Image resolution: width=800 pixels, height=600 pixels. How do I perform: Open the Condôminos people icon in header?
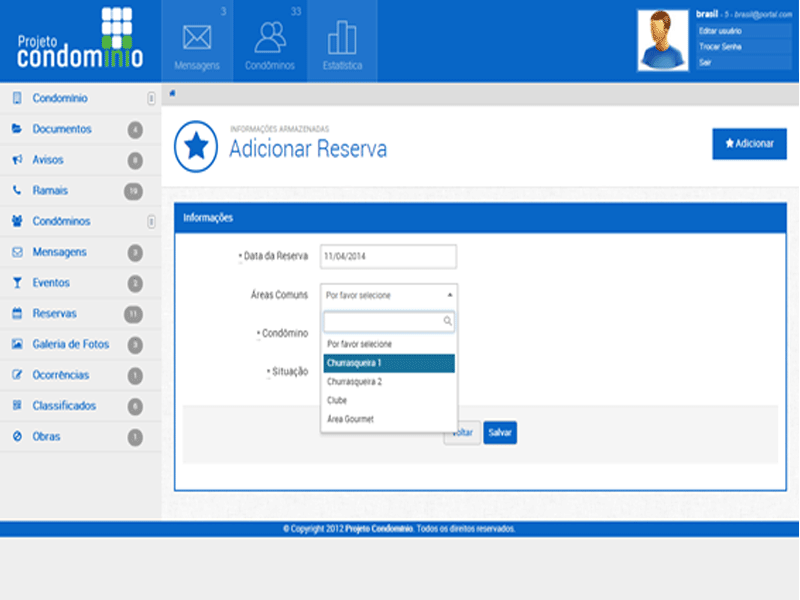(x=270, y=37)
